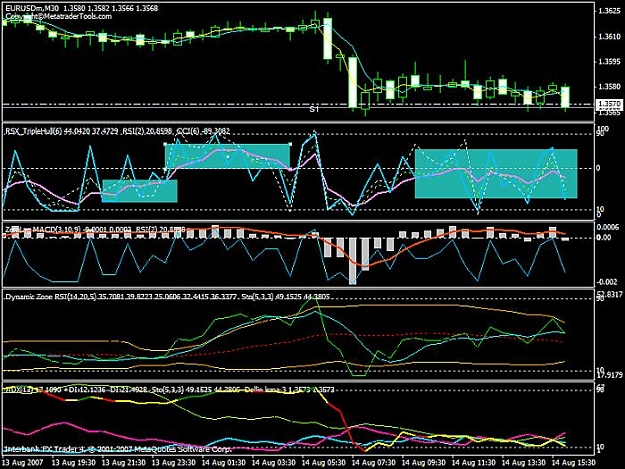Viewport: 625px width, 469px height.
Task: Click the Copyright@MetatraderTools.com label
Action: coord(59,16)
